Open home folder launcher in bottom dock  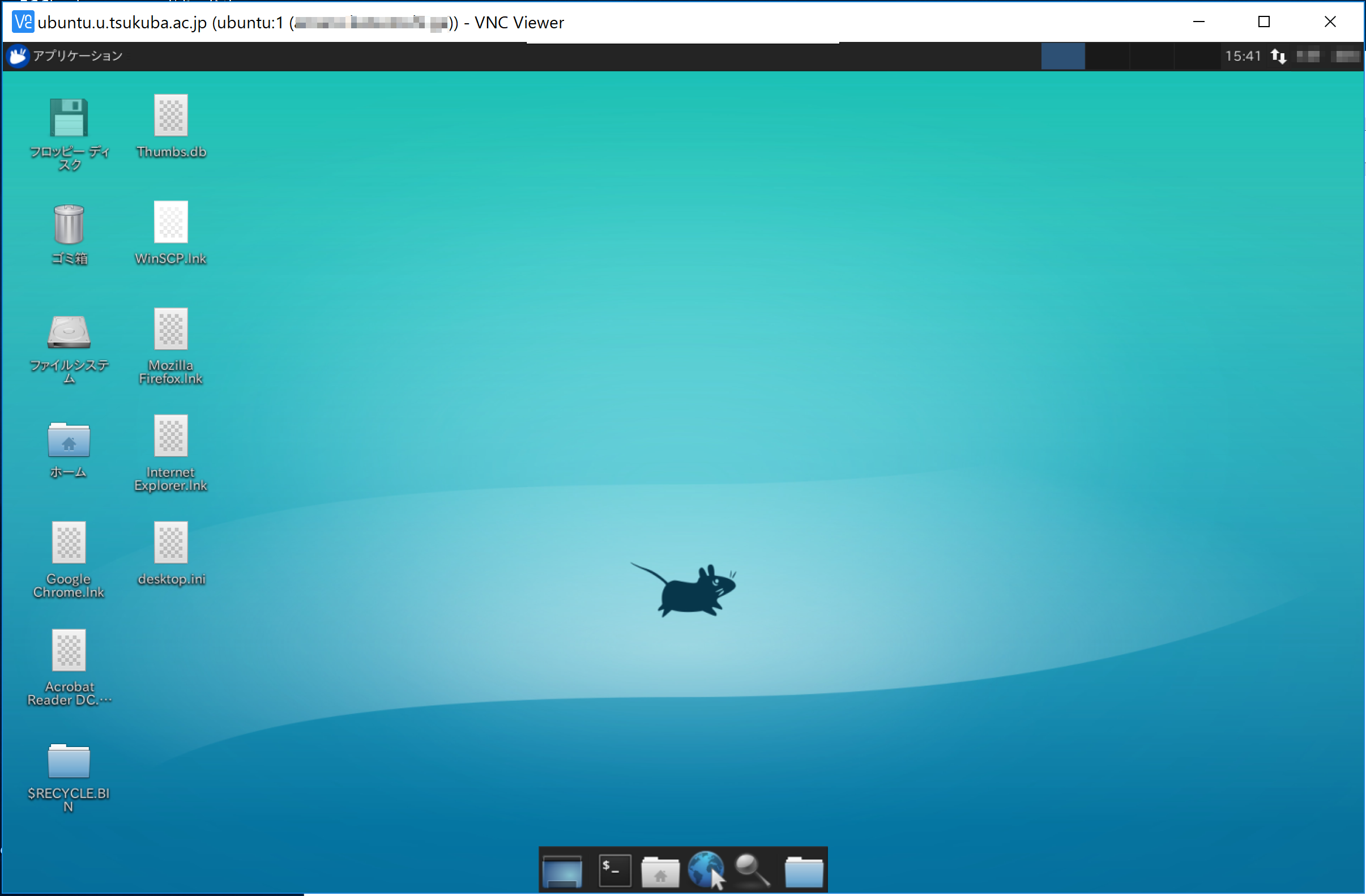(660, 872)
